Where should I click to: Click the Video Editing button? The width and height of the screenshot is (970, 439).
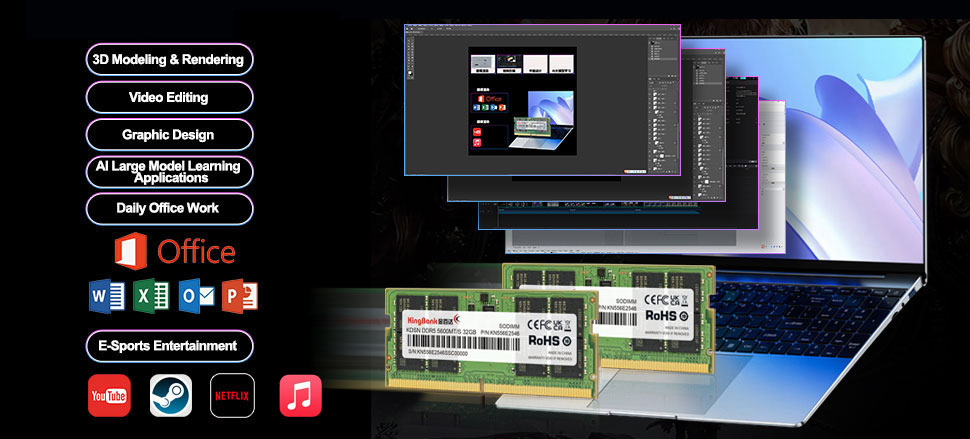[x=169, y=97]
